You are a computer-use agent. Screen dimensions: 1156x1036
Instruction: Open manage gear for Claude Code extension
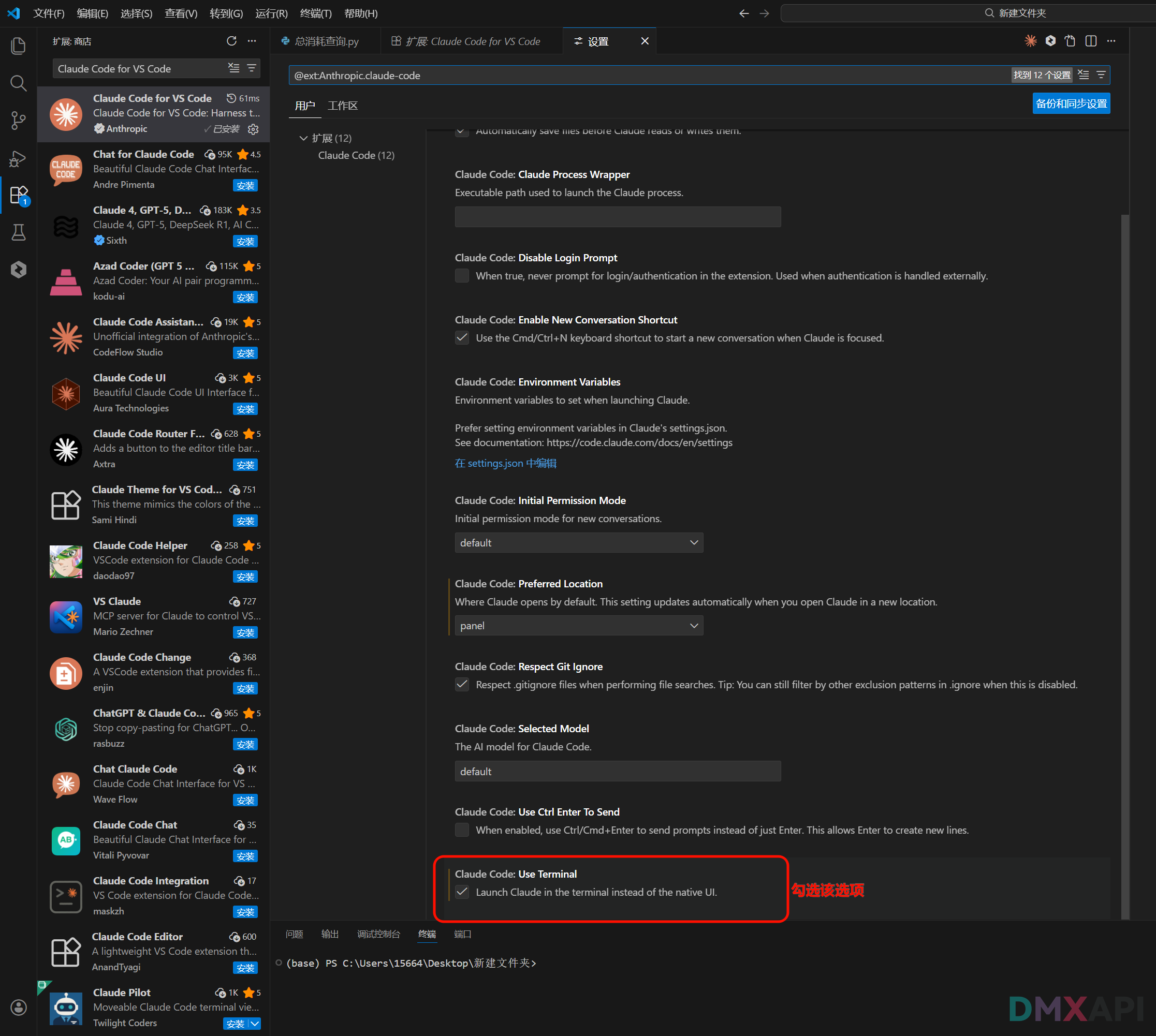tap(254, 129)
